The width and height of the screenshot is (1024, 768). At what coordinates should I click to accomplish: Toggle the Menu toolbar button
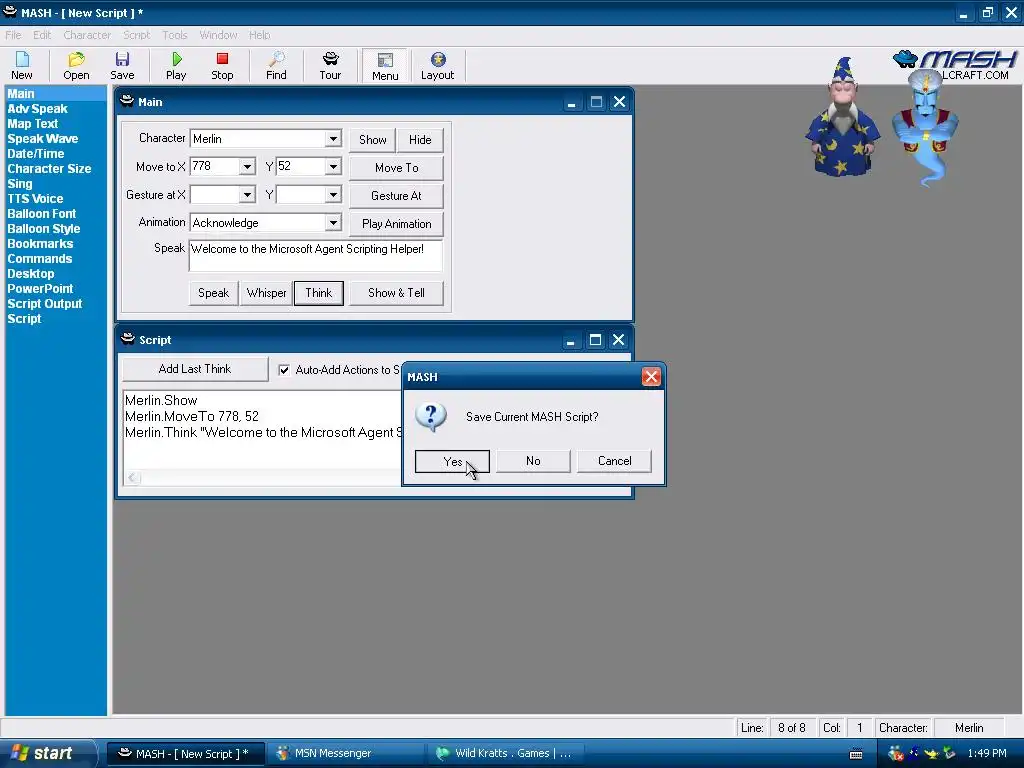click(385, 66)
